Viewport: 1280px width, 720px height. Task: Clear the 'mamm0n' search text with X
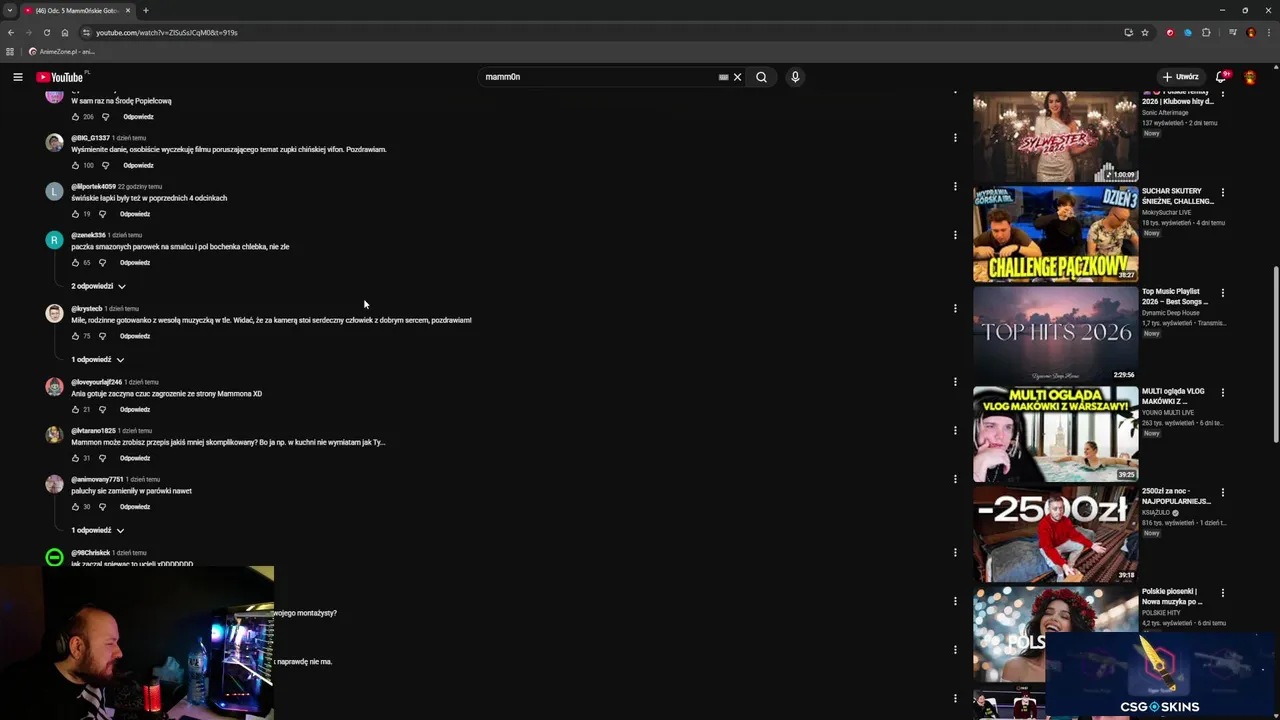(738, 77)
